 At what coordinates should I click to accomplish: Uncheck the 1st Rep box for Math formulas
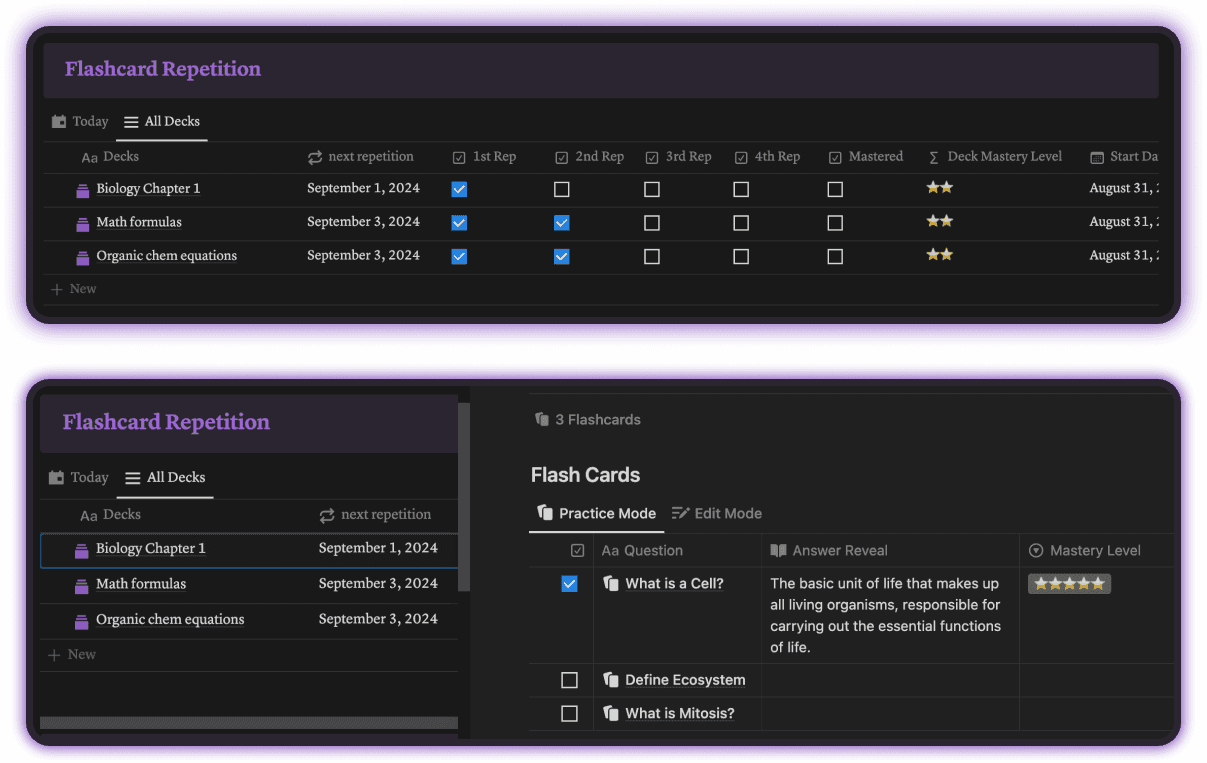459,222
